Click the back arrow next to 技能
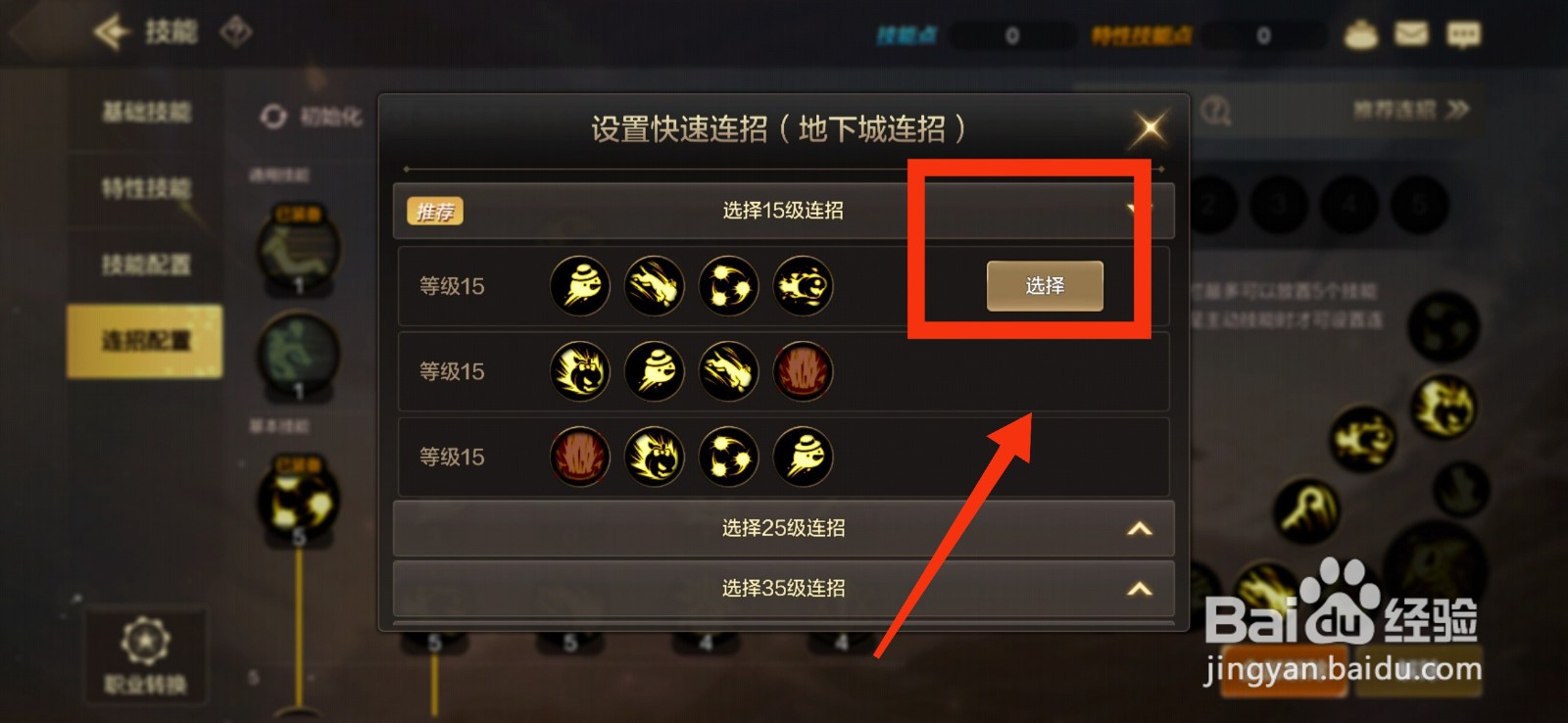 pyautogui.click(x=112, y=31)
